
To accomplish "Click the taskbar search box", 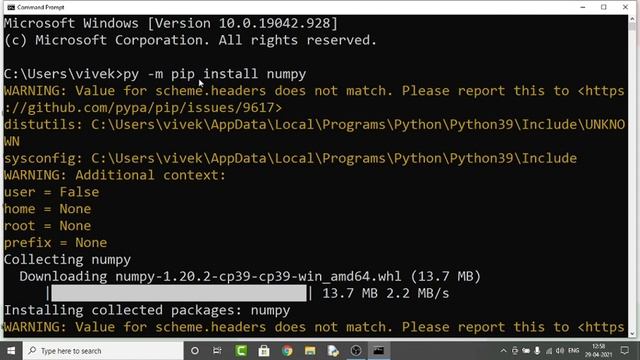I will click(103, 351).
